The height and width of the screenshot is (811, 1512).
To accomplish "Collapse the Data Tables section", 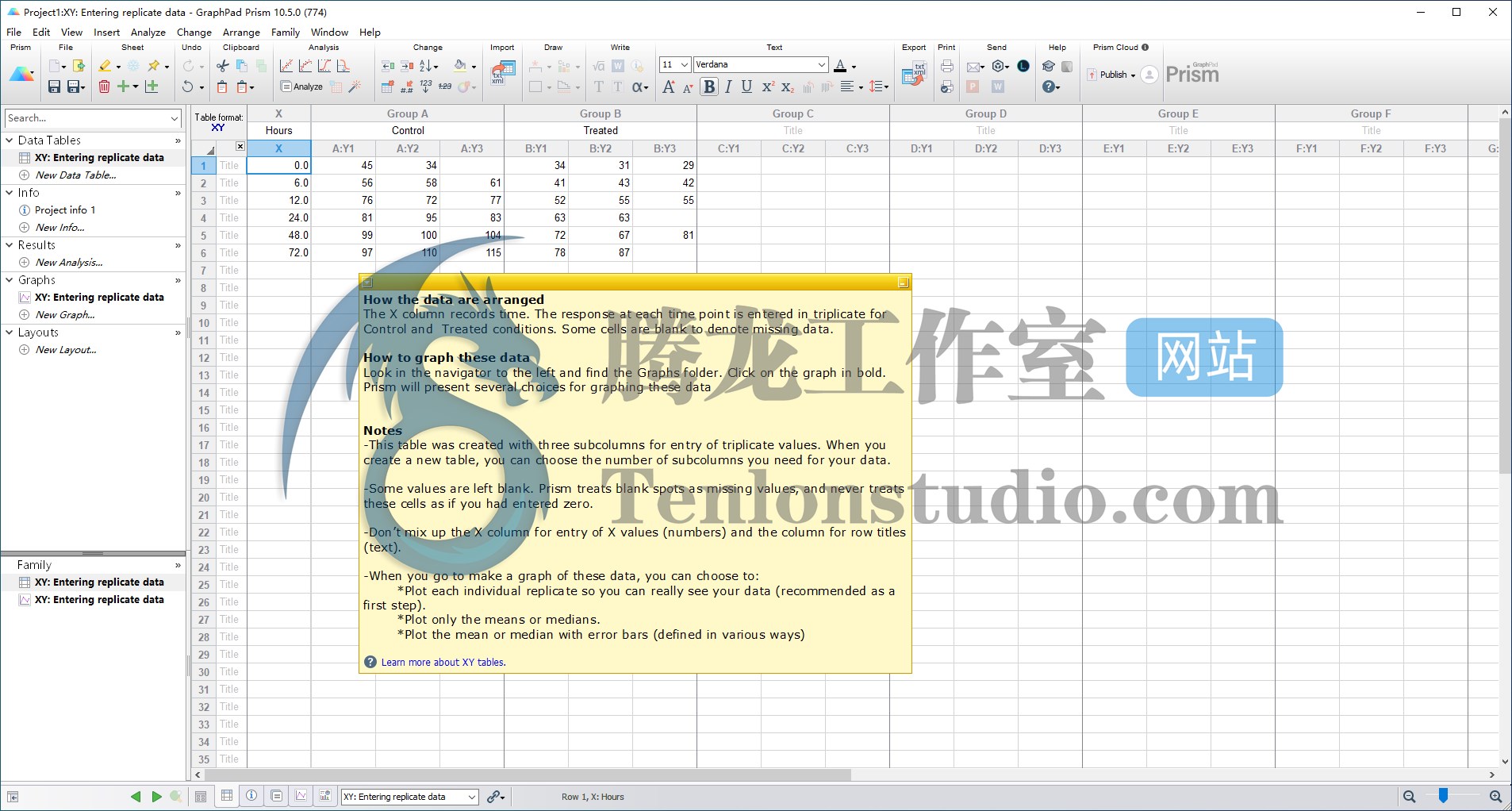I will point(10,140).
